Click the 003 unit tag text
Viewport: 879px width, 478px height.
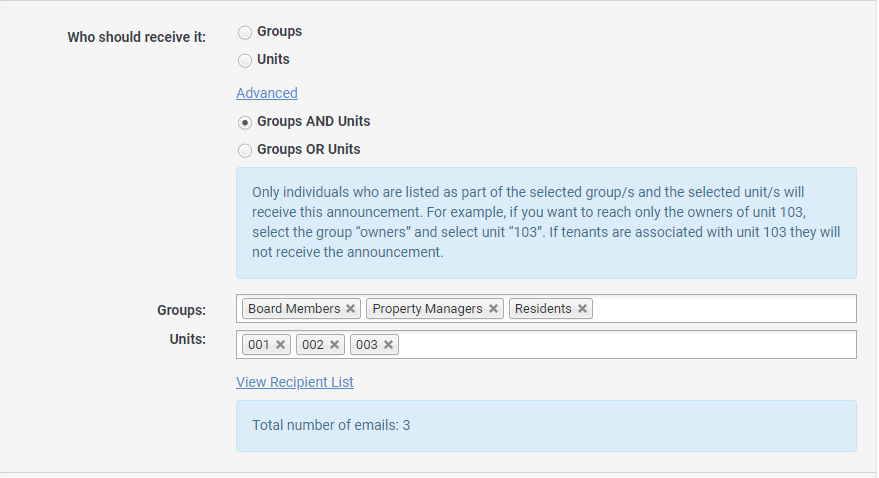tap(367, 345)
